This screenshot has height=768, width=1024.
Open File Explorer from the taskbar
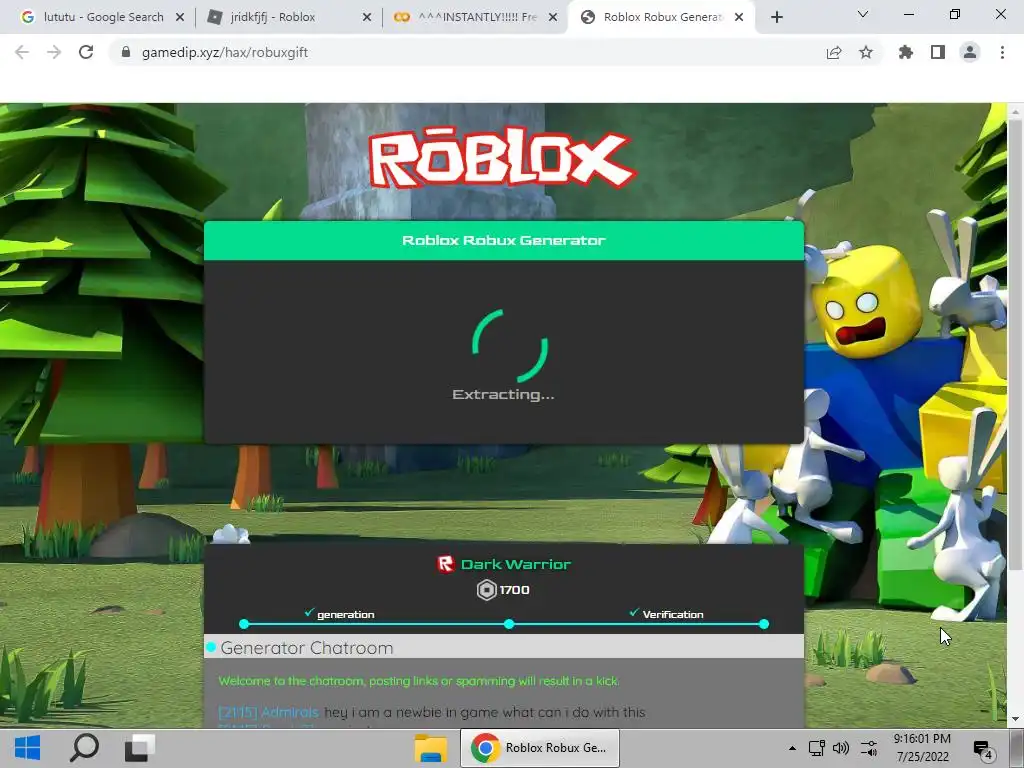[431, 748]
